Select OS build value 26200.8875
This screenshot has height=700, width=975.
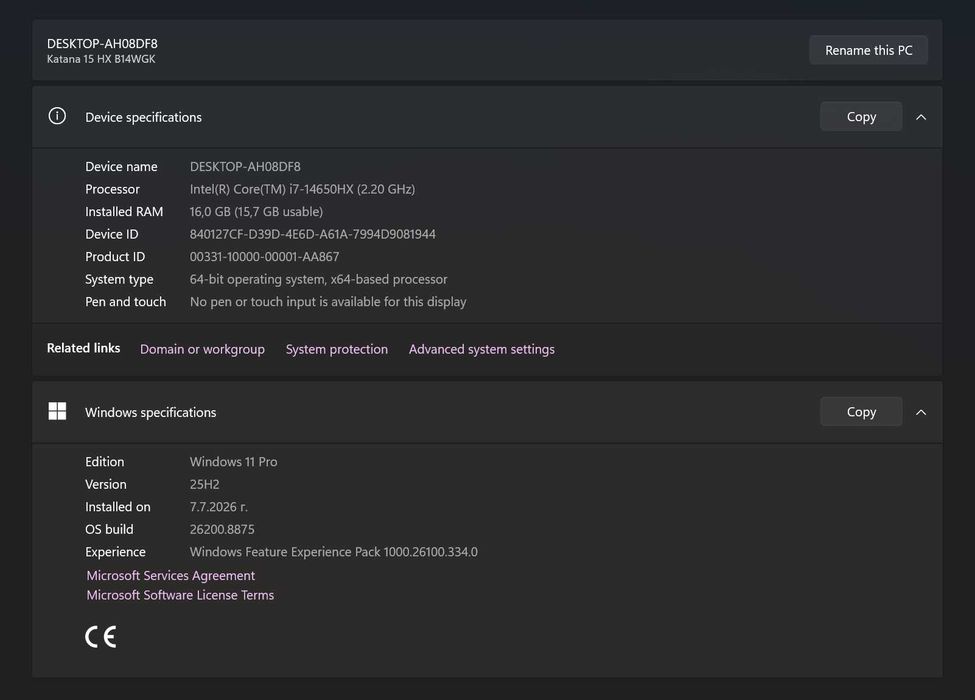click(x=222, y=530)
